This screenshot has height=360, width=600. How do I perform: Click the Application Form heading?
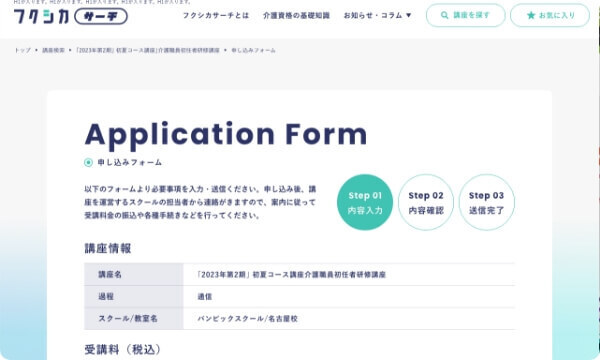(226, 135)
